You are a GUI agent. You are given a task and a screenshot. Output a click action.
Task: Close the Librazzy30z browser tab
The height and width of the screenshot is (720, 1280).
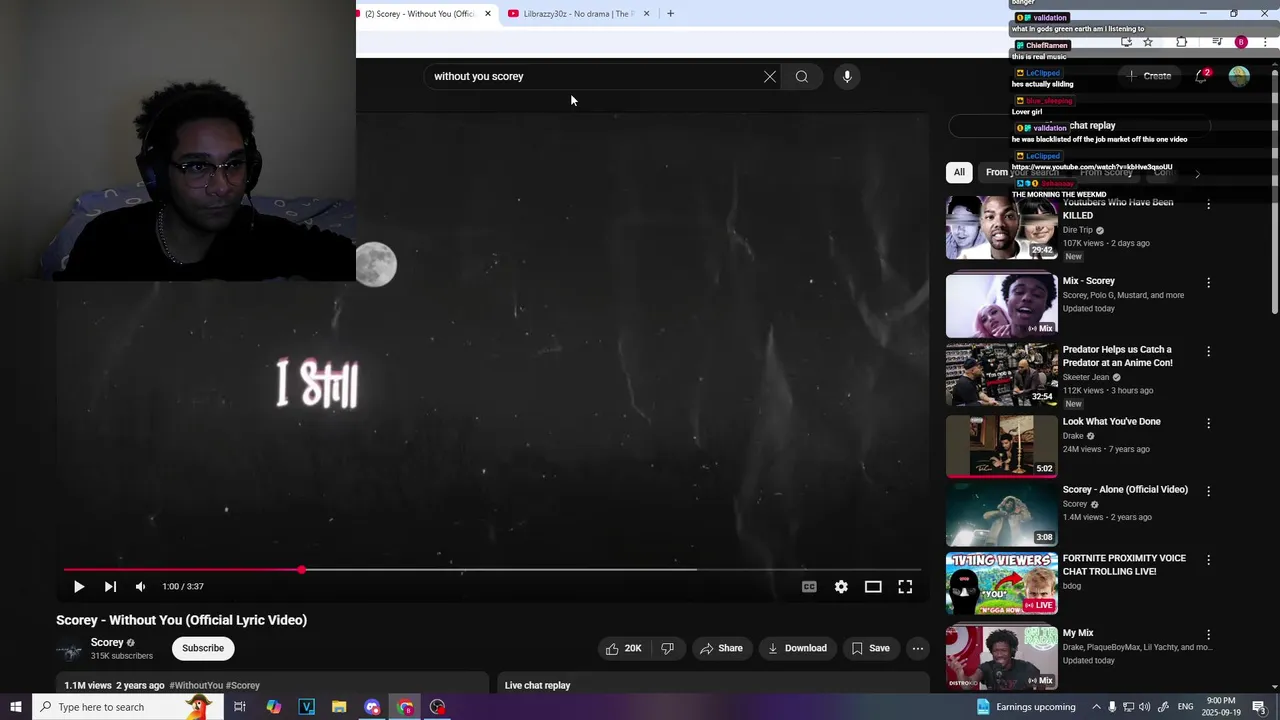pos(646,14)
